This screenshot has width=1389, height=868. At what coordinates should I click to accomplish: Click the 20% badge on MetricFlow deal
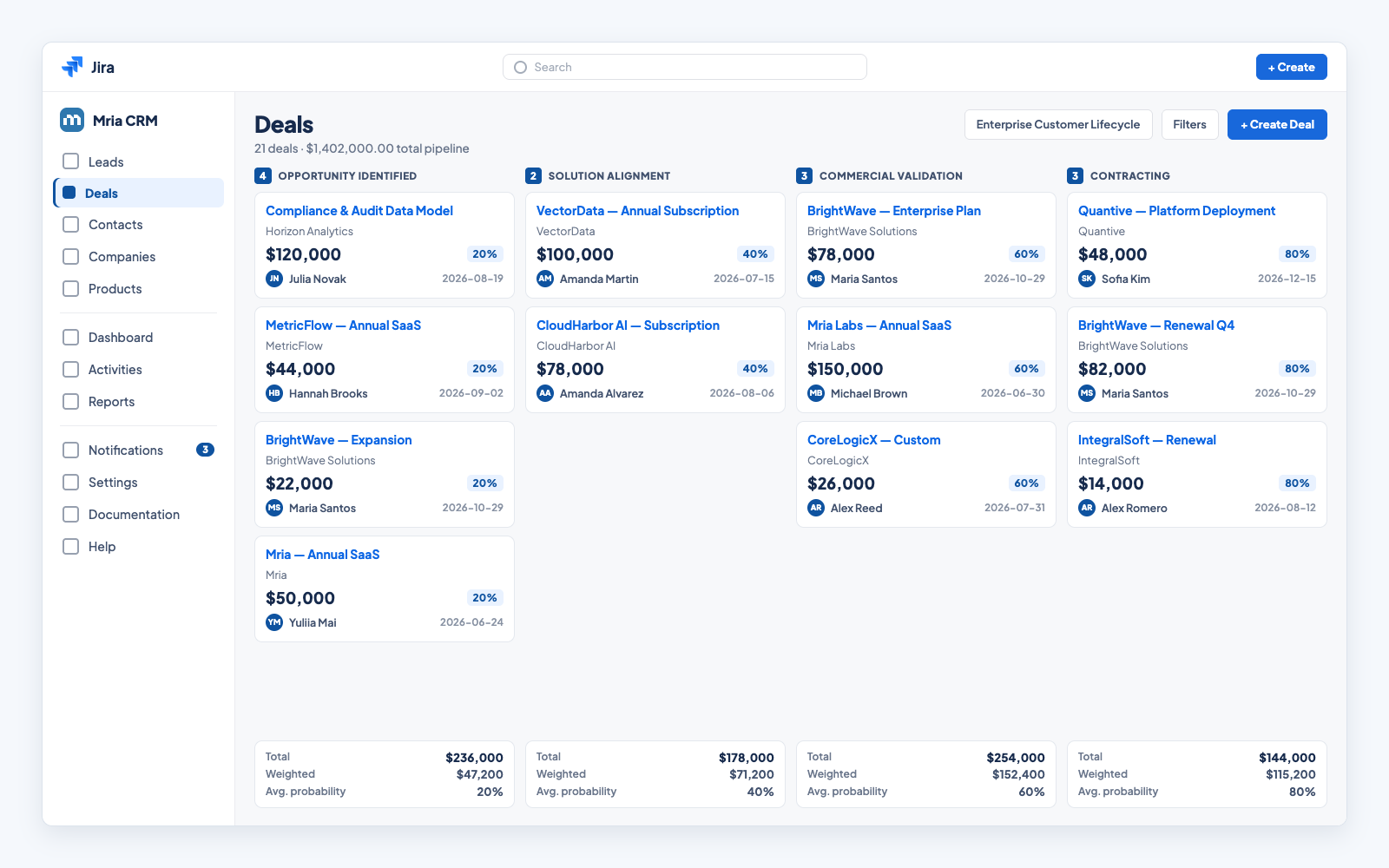(x=484, y=369)
